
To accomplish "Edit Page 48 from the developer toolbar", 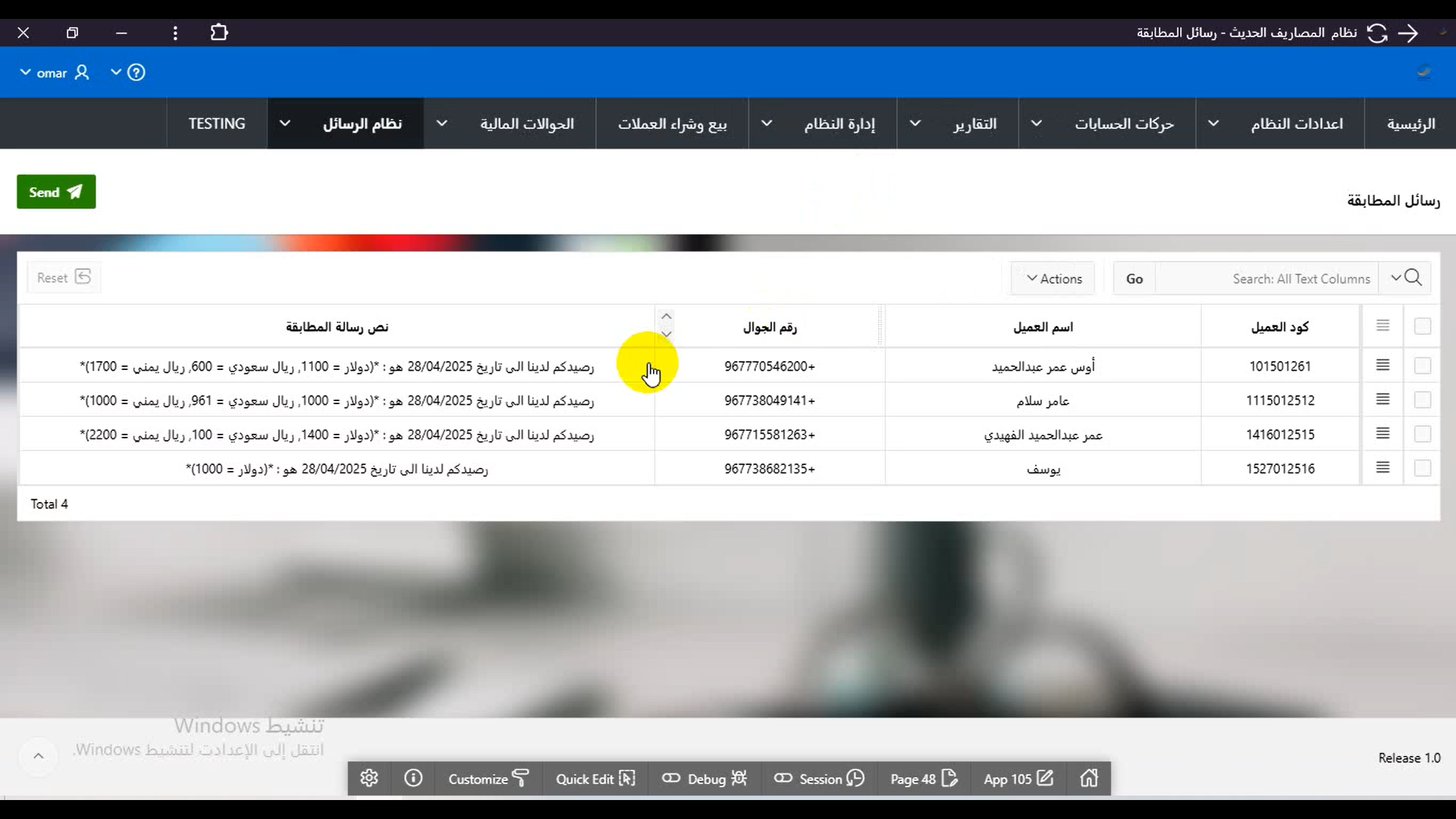I will click(924, 778).
